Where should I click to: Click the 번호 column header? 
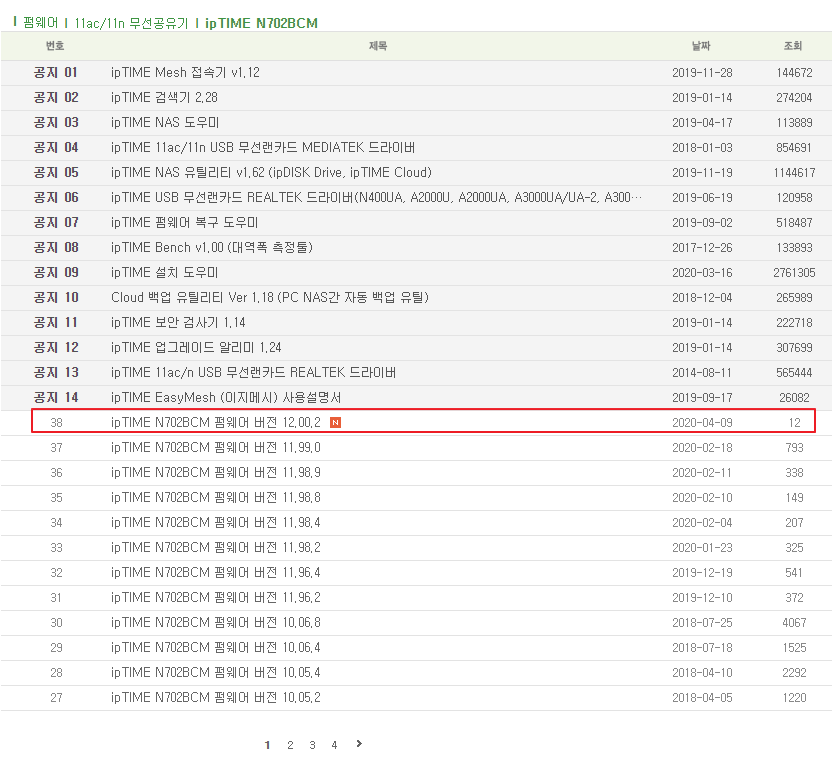(x=55, y=46)
